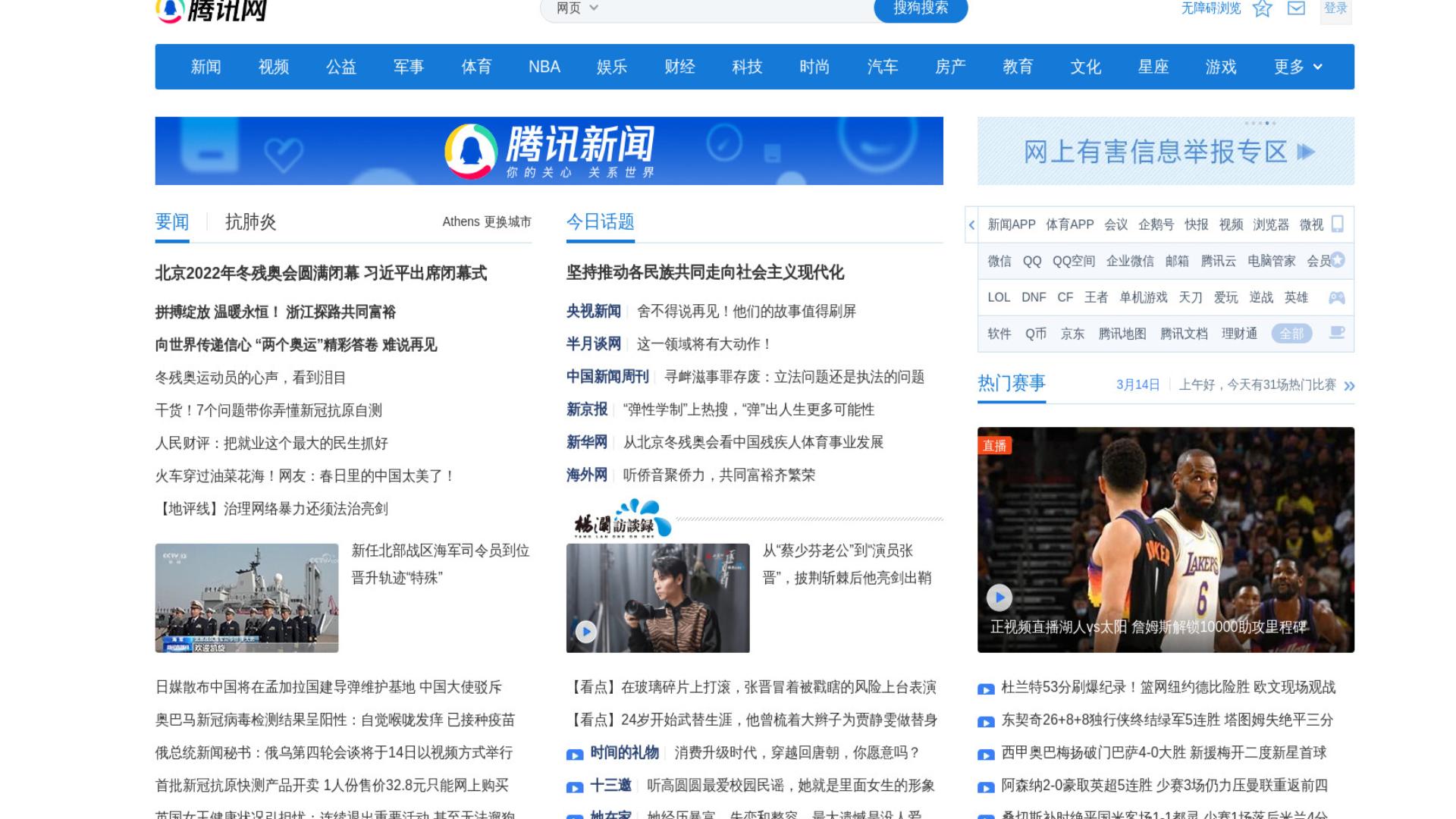Screen dimensions: 1456x819
Task: Expand the 更多 navigation menu
Action: tap(1298, 67)
